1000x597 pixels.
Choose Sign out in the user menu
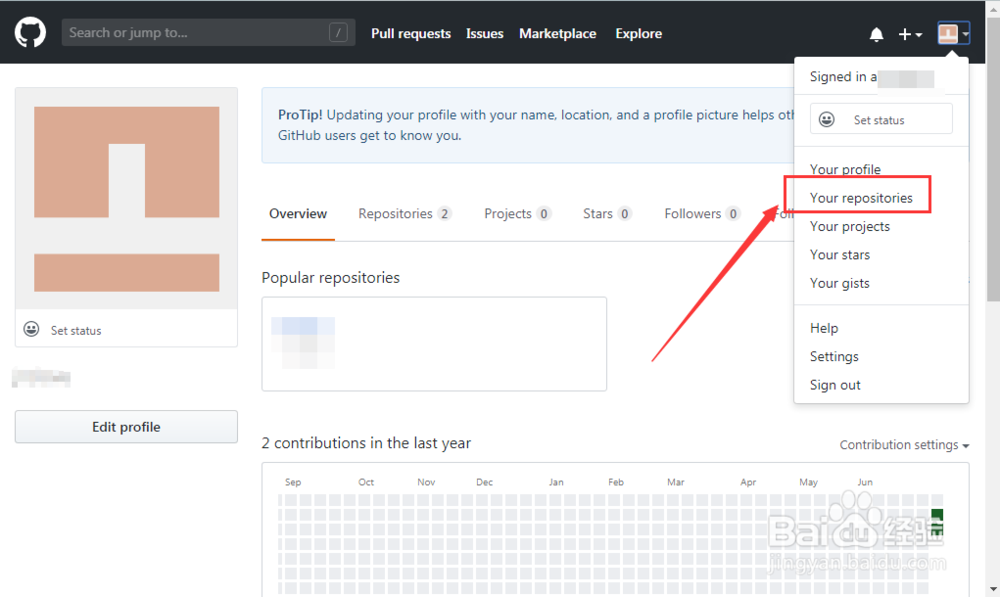[x=835, y=385]
